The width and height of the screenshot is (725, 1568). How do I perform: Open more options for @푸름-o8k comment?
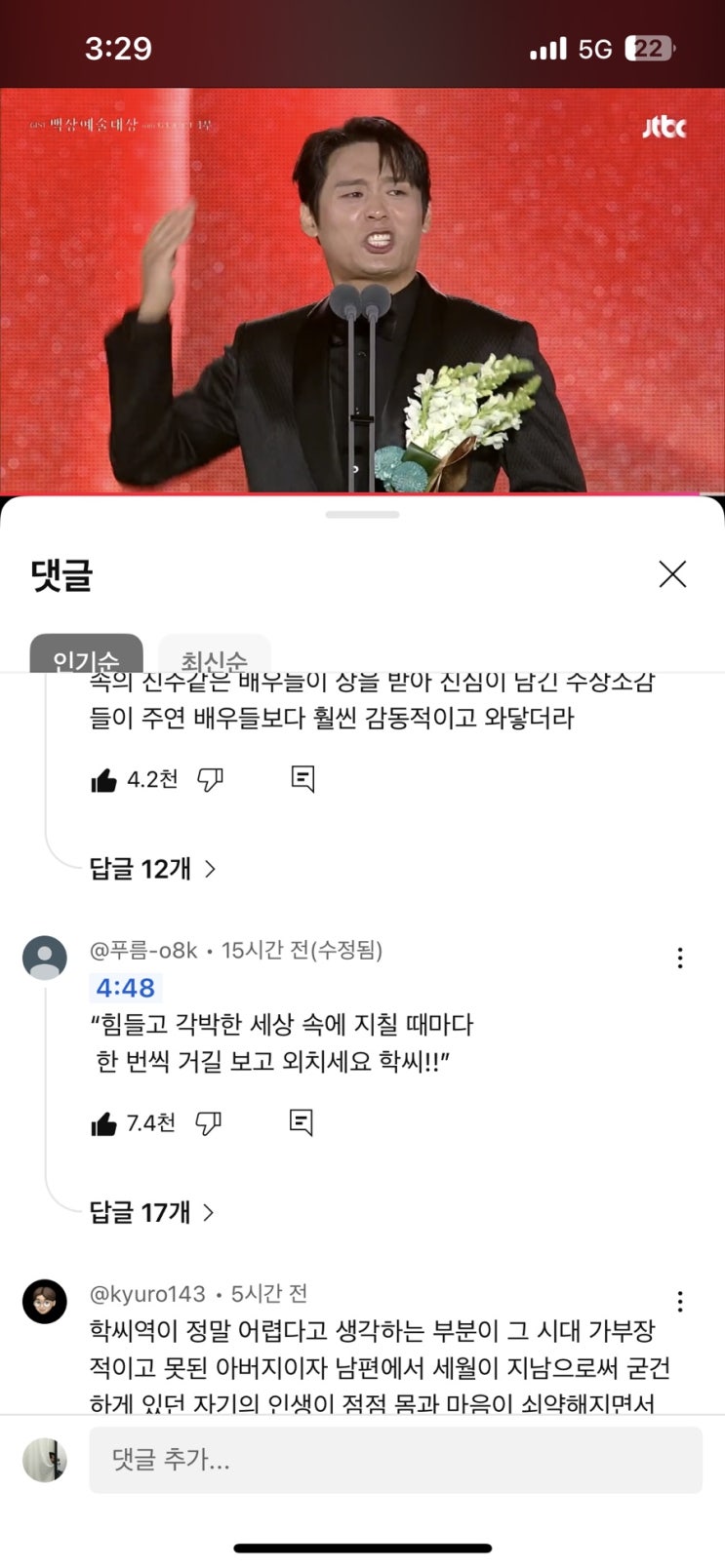pos(680,958)
